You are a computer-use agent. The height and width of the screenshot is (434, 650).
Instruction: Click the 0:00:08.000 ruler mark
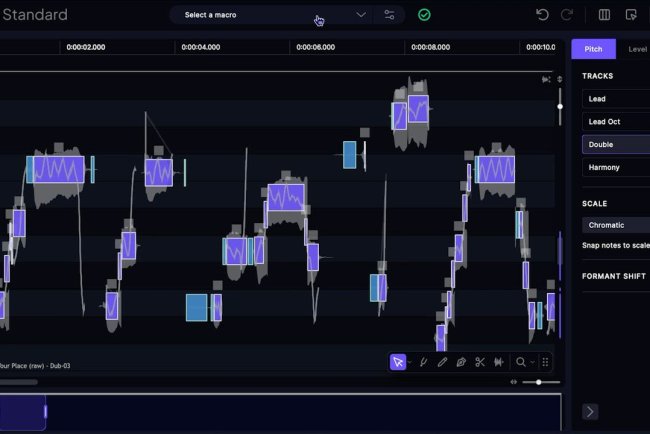[x=430, y=47]
